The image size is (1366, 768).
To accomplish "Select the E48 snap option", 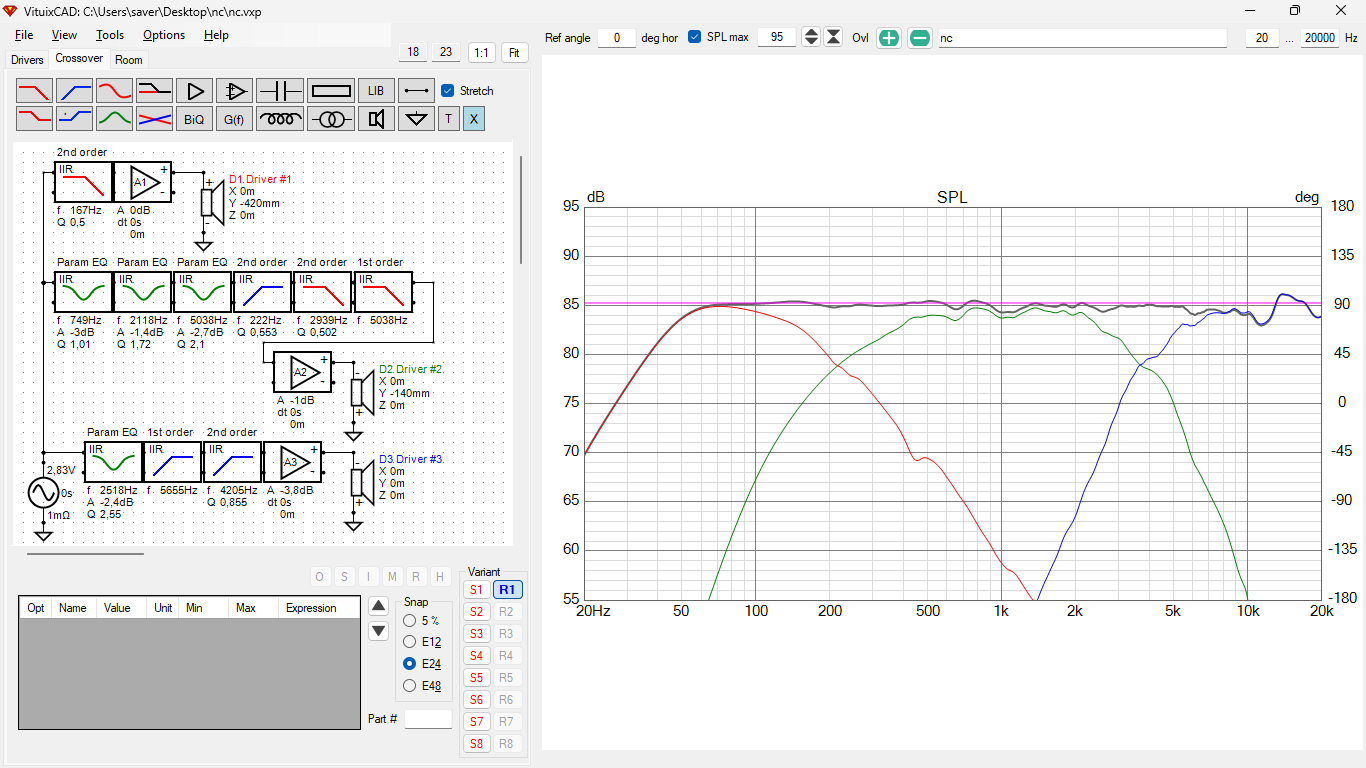I will pos(409,686).
